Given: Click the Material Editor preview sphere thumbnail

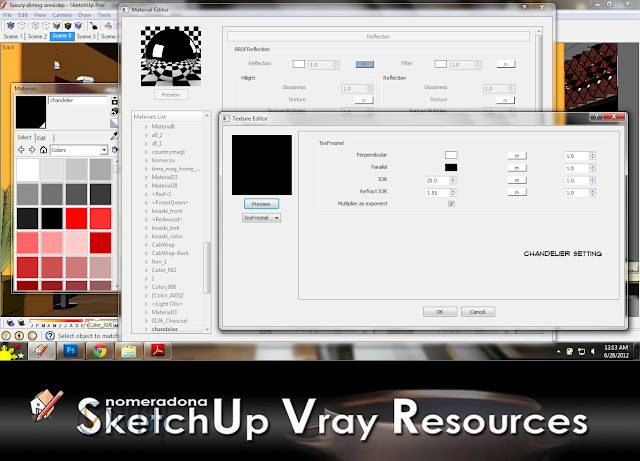Looking at the screenshot, I should click(x=171, y=56).
